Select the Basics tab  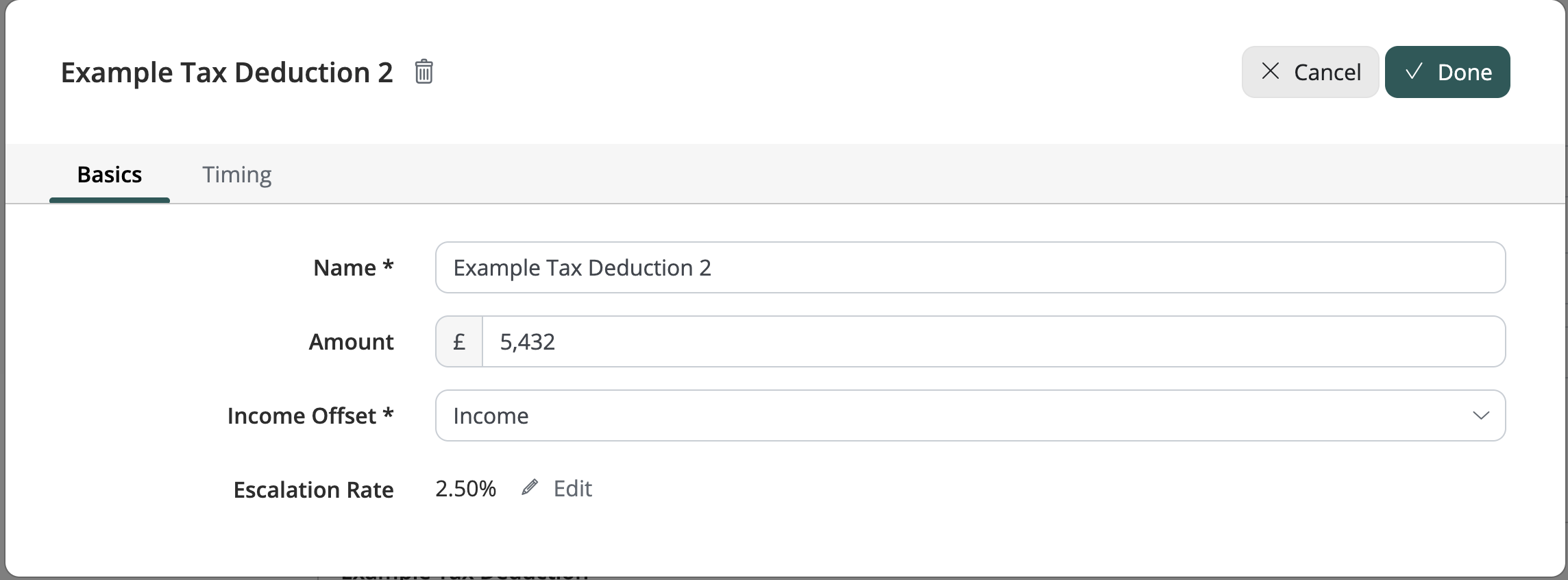(x=110, y=175)
